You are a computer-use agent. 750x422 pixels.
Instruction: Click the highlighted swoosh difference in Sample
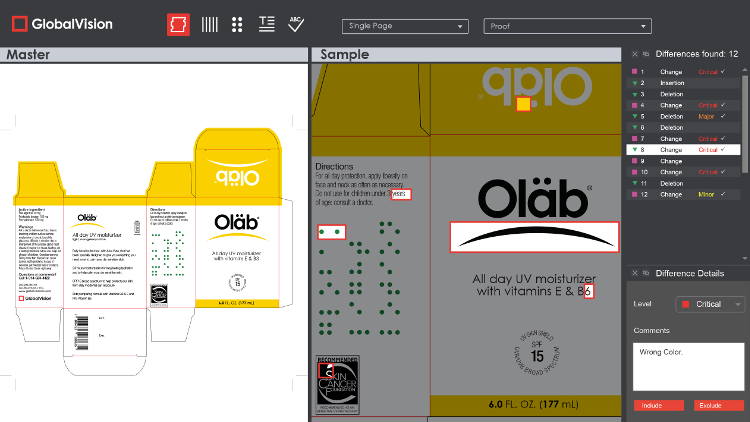tap(534, 237)
